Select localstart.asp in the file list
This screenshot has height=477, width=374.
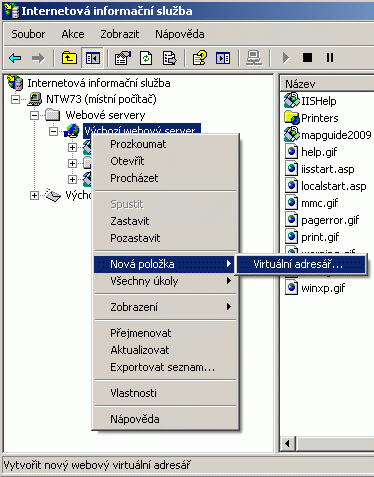pos(333,186)
